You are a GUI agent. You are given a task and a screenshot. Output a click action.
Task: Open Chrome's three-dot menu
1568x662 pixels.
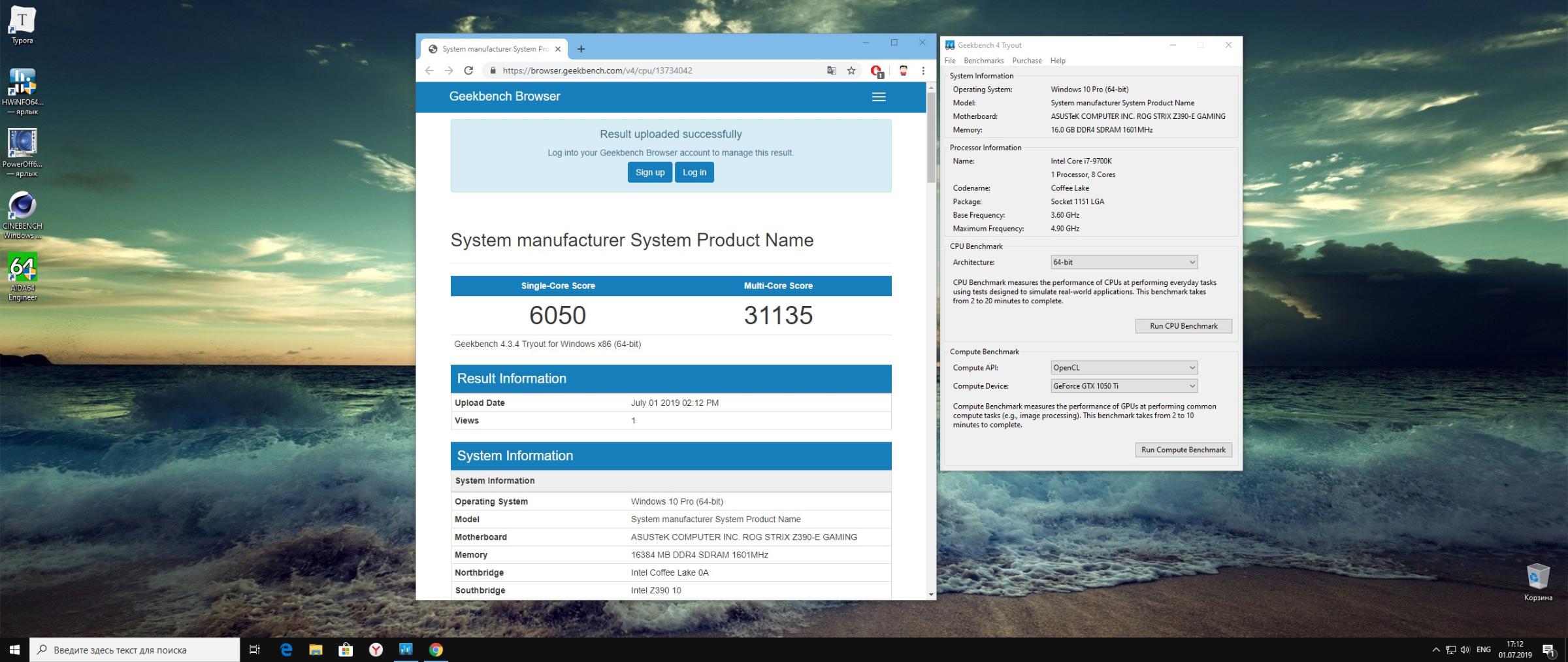(923, 71)
